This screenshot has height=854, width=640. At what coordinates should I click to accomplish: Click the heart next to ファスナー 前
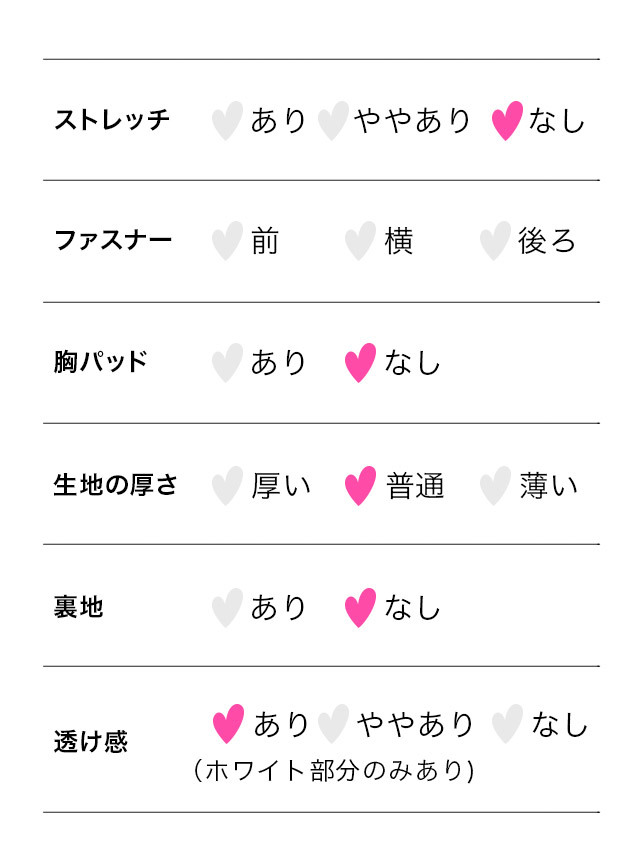(x=227, y=241)
